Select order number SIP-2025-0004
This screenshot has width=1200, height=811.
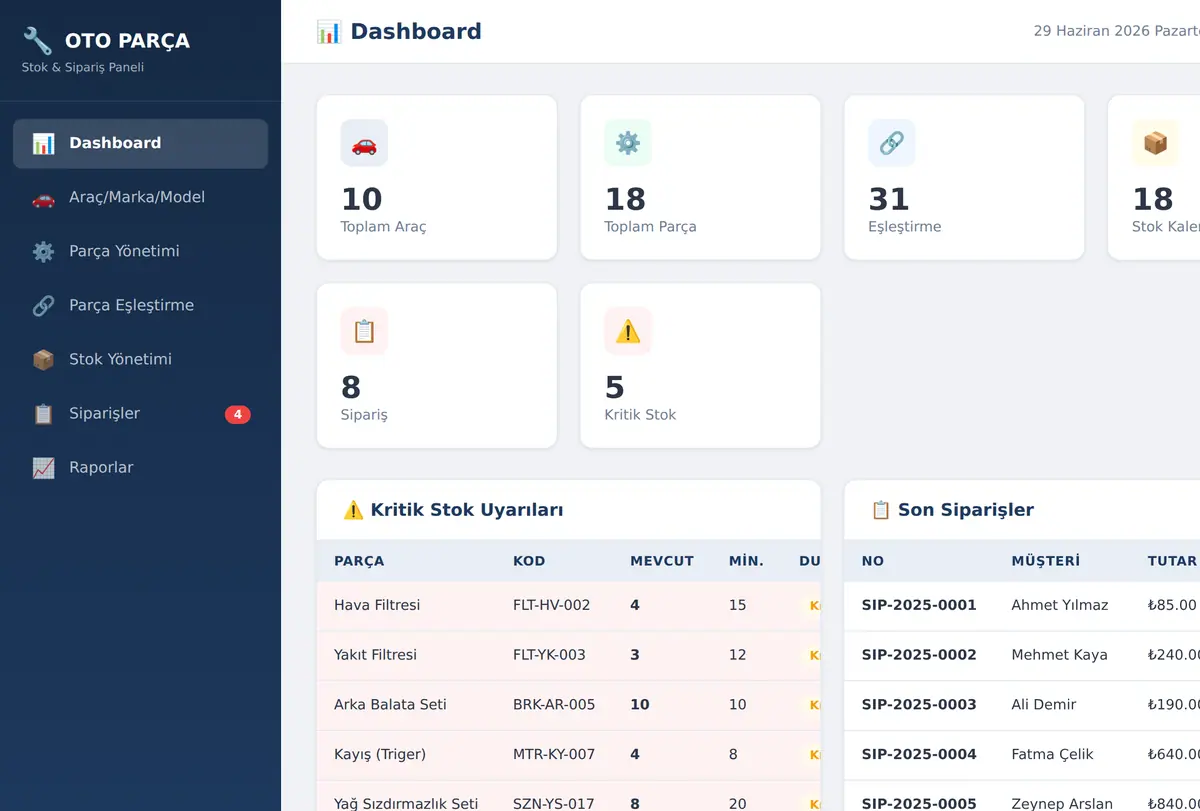coord(919,754)
